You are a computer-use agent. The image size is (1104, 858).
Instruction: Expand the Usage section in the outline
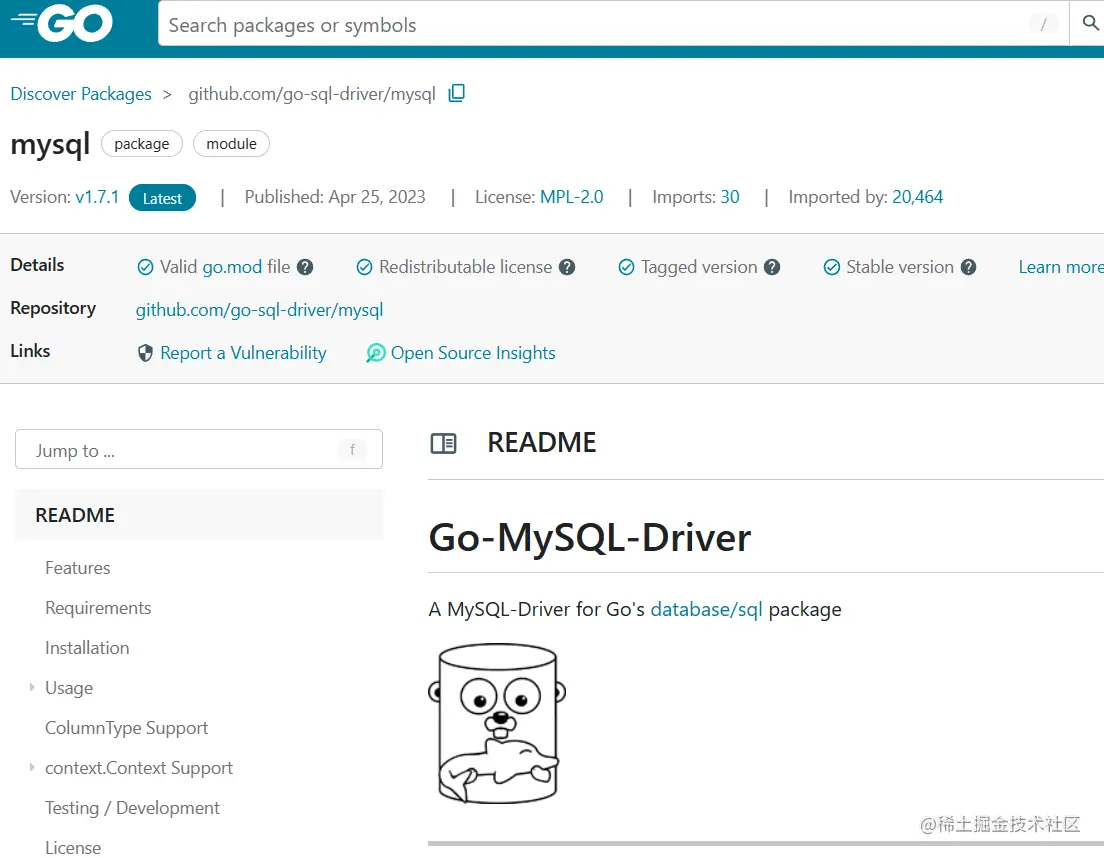(32, 687)
